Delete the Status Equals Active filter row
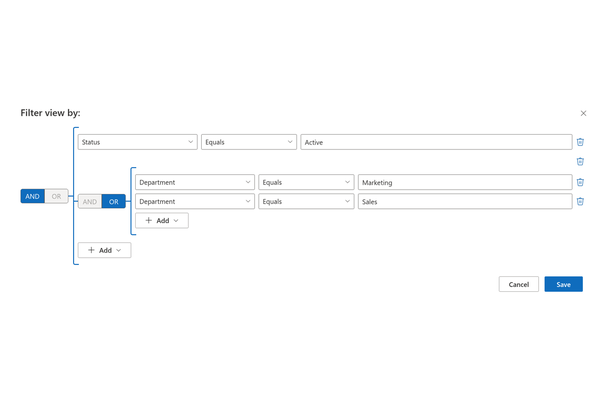 click(x=580, y=142)
